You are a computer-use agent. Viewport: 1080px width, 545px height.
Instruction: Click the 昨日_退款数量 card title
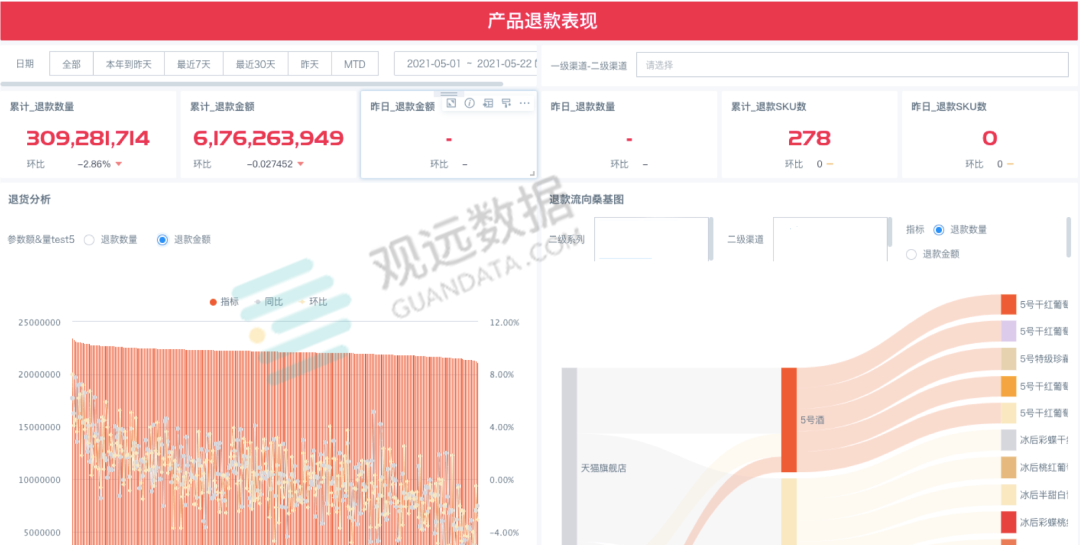(583, 107)
